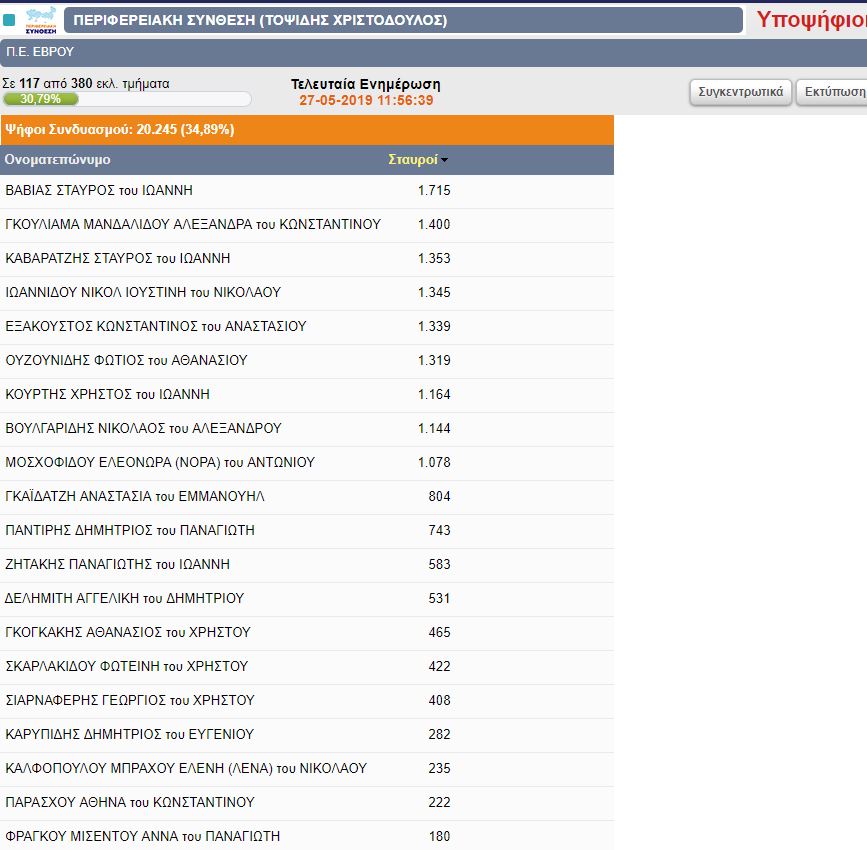Click the Περιφερειακή Σύνθεση party logo
867x850 pixels.
coord(39,20)
